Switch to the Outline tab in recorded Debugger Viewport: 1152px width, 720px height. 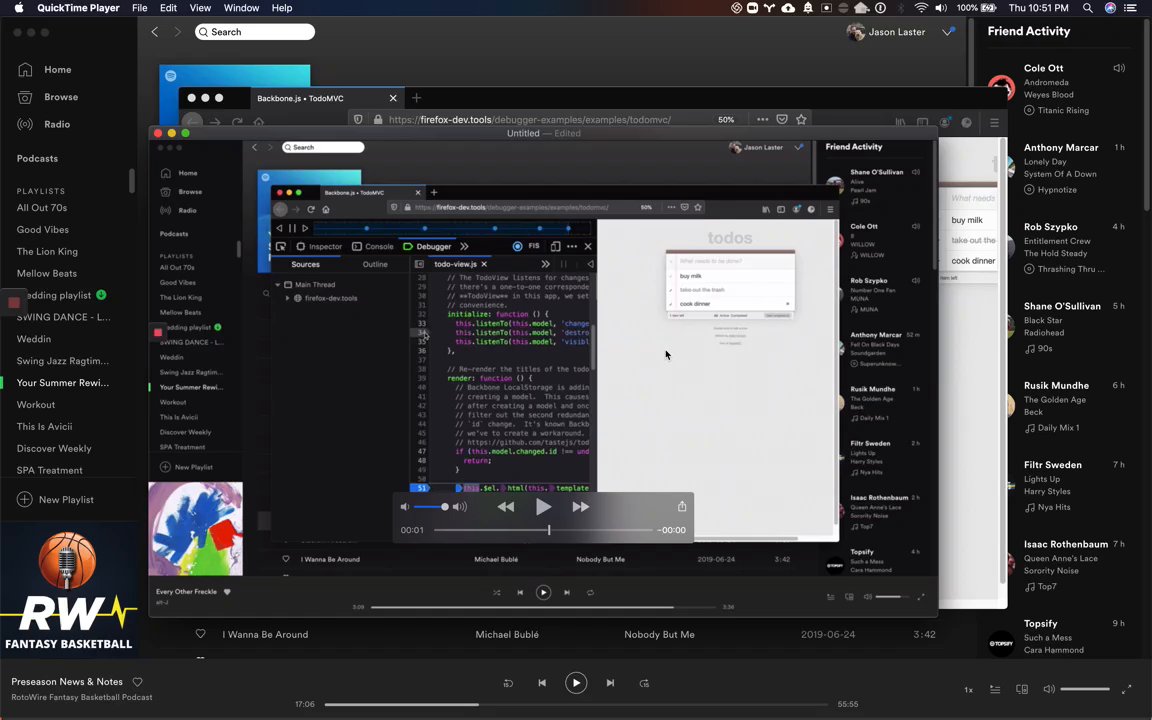[x=375, y=264]
